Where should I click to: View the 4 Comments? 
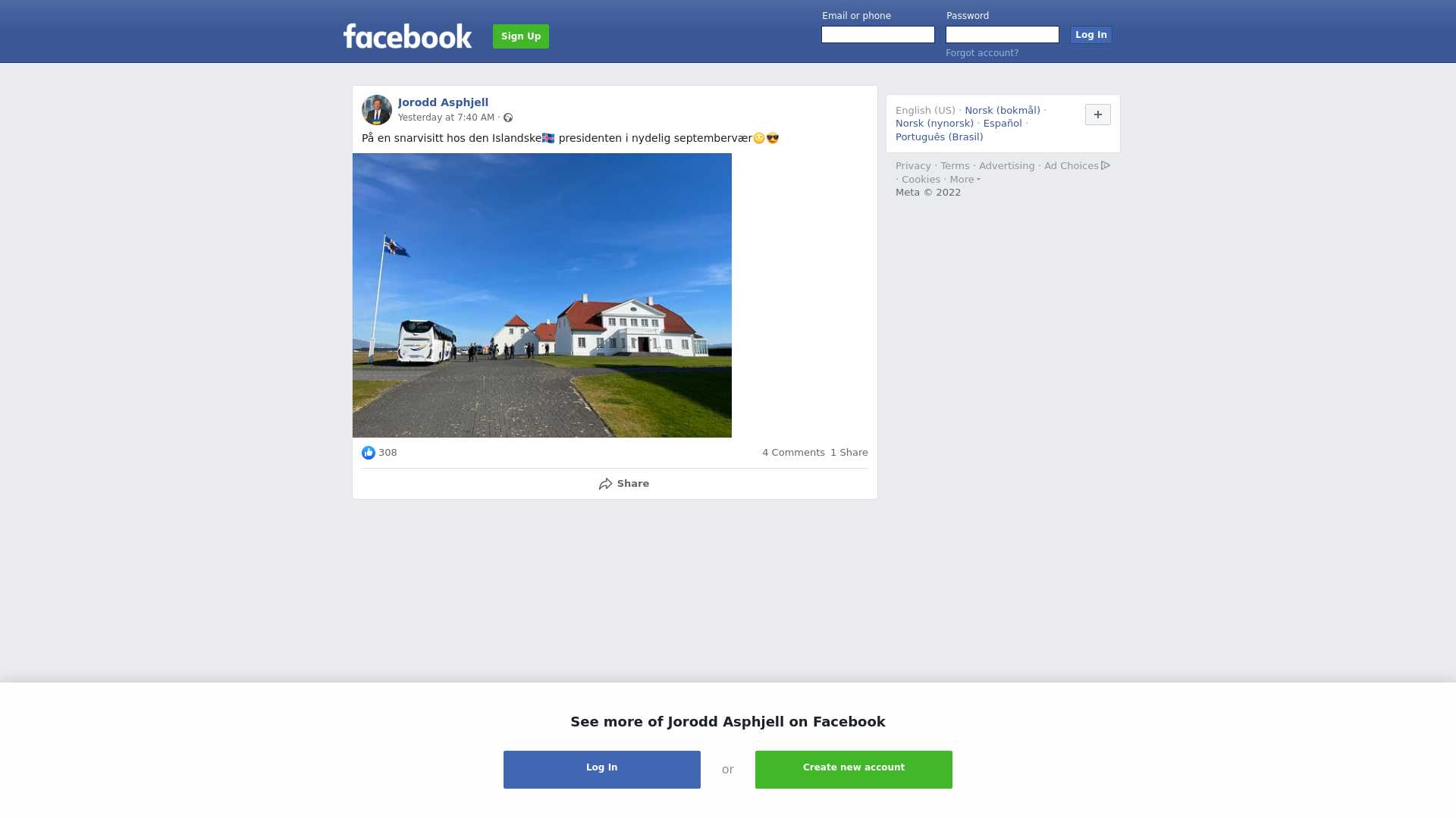[793, 453]
